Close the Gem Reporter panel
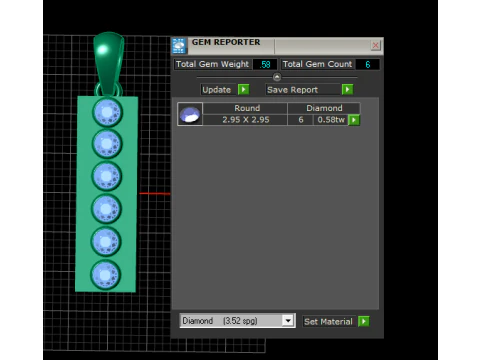This screenshot has width=480, height=360. [375, 45]
